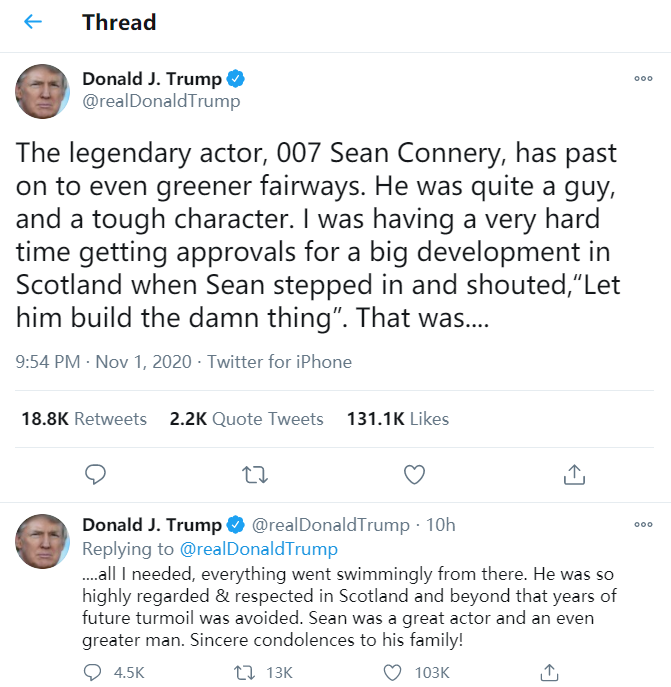The height and width of the screenshot is (687, 671).
Task: Reply to the second tweet with 4.5K replies
Action: [95, 672]
